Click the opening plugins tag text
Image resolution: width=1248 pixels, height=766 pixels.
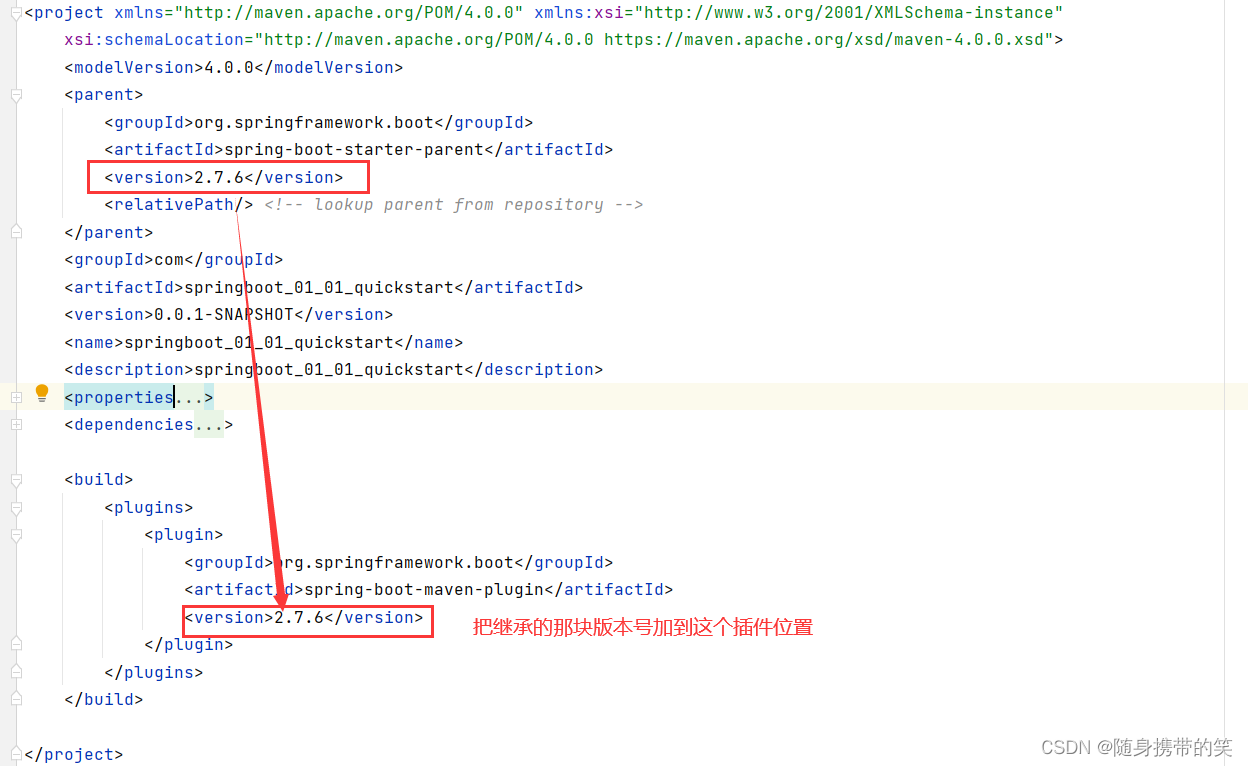pyautogui.click(x=149, y=507)
